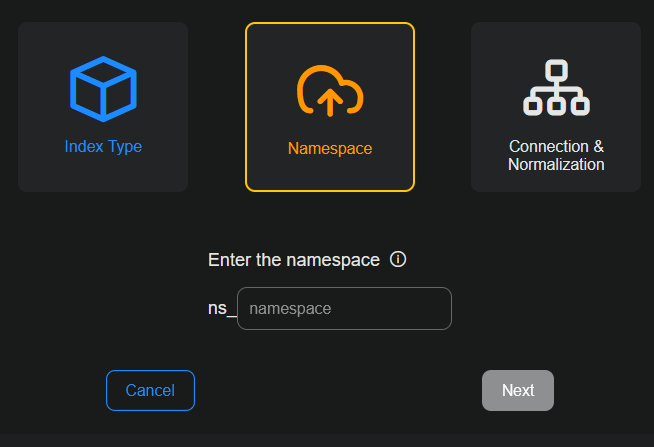Click the 'Enter the namespace' label text
Viewport: 654px width, 447px height.
[x=293, y=260]
